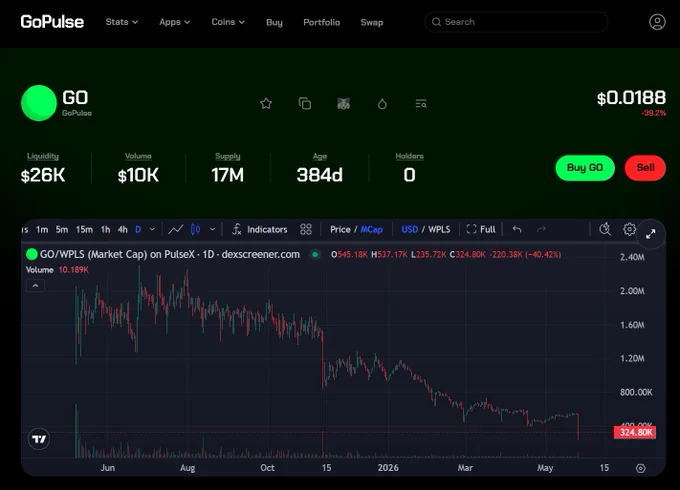Click the TradingView logo badge
The image size is (680, 490).
[x=39, y=439]
